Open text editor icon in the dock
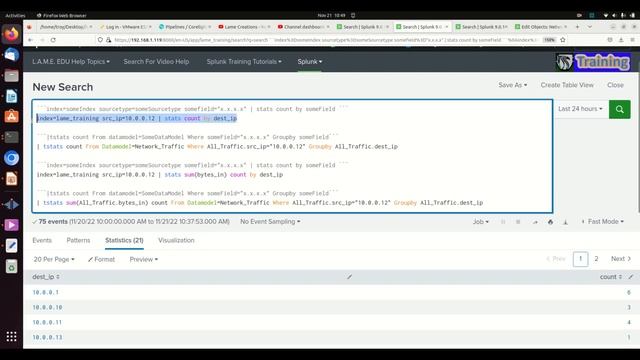Screen dimensions: 640x360 (11, 246)
